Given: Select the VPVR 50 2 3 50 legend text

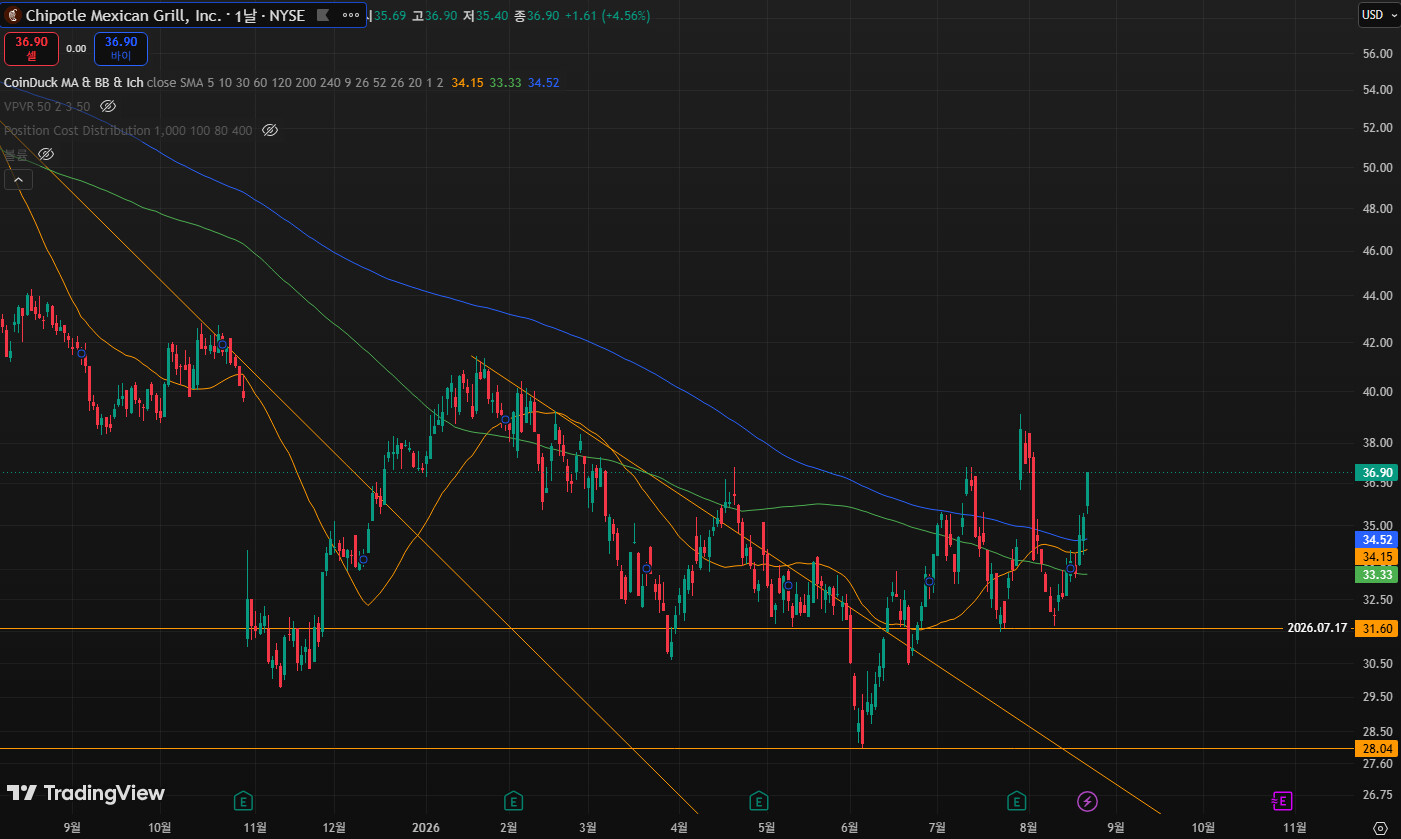Looking at the screenshot, I should tap(47, 106).
